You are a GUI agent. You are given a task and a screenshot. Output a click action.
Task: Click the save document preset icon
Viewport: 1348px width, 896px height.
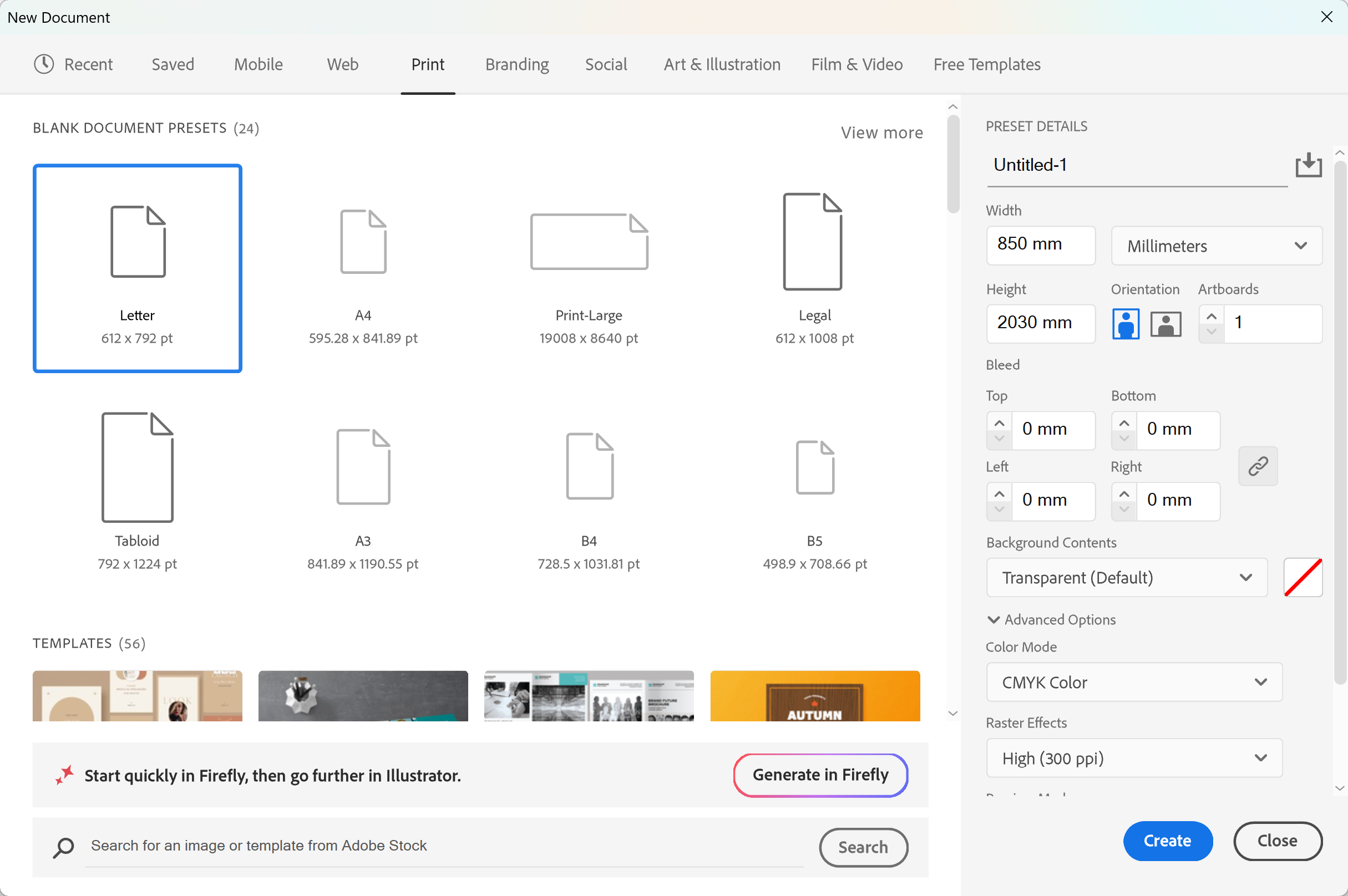1308,166
